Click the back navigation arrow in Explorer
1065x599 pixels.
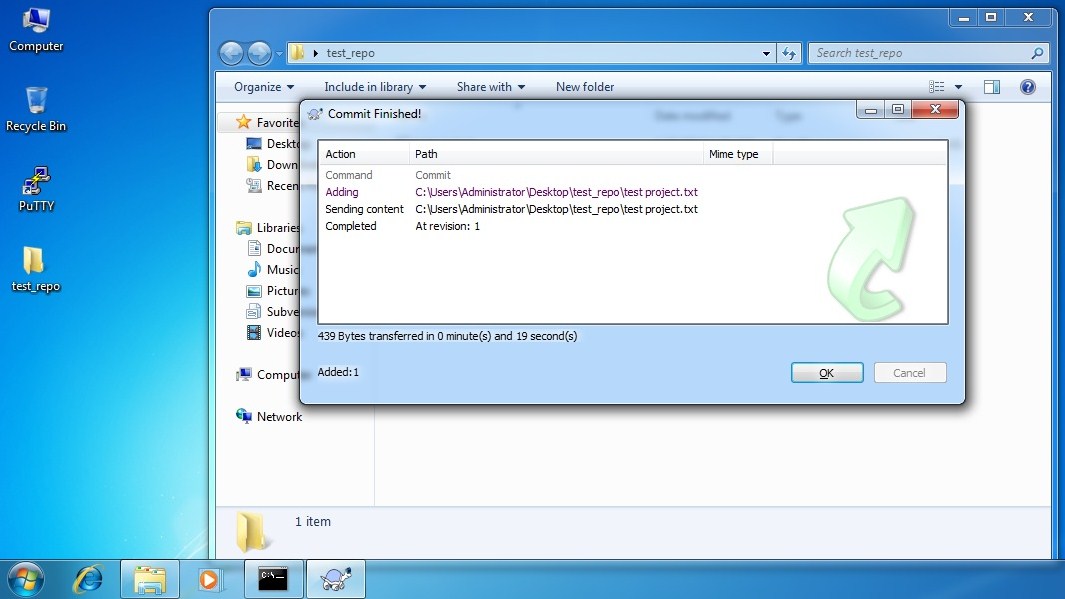click(231, 52)
